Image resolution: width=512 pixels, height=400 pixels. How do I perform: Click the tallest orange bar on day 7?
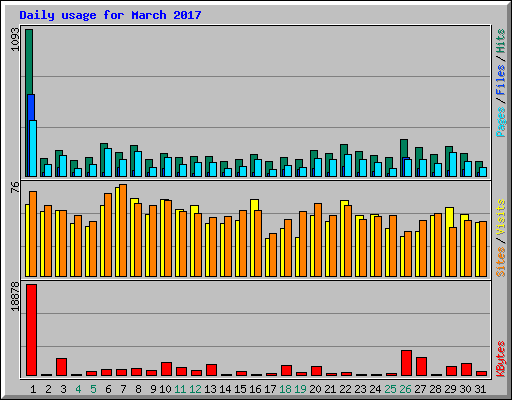[x=123, y=230]
